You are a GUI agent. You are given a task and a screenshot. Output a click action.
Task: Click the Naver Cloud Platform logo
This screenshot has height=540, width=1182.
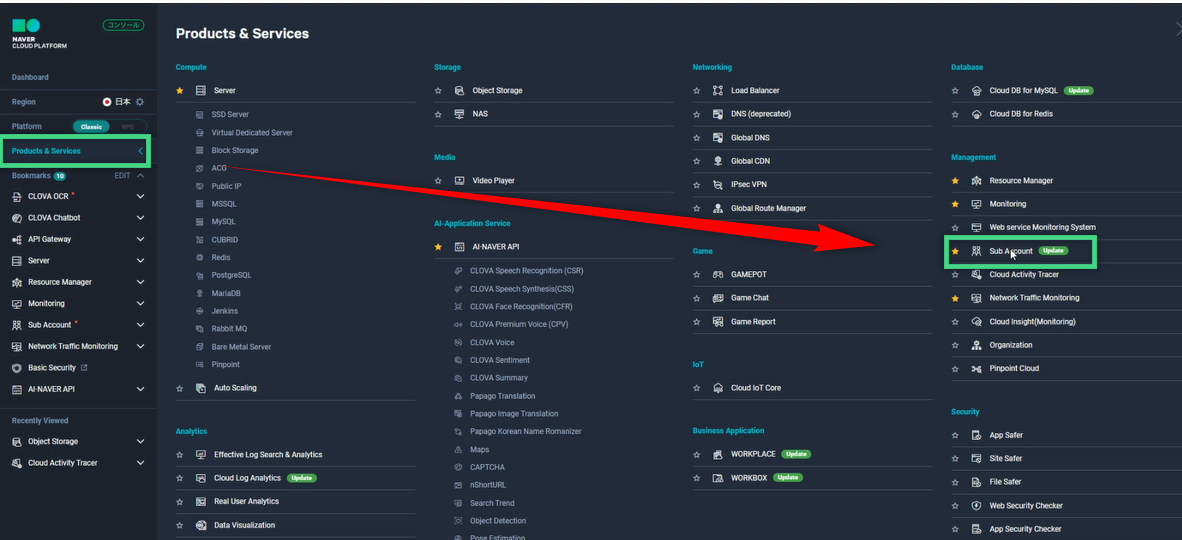(33, 32)
